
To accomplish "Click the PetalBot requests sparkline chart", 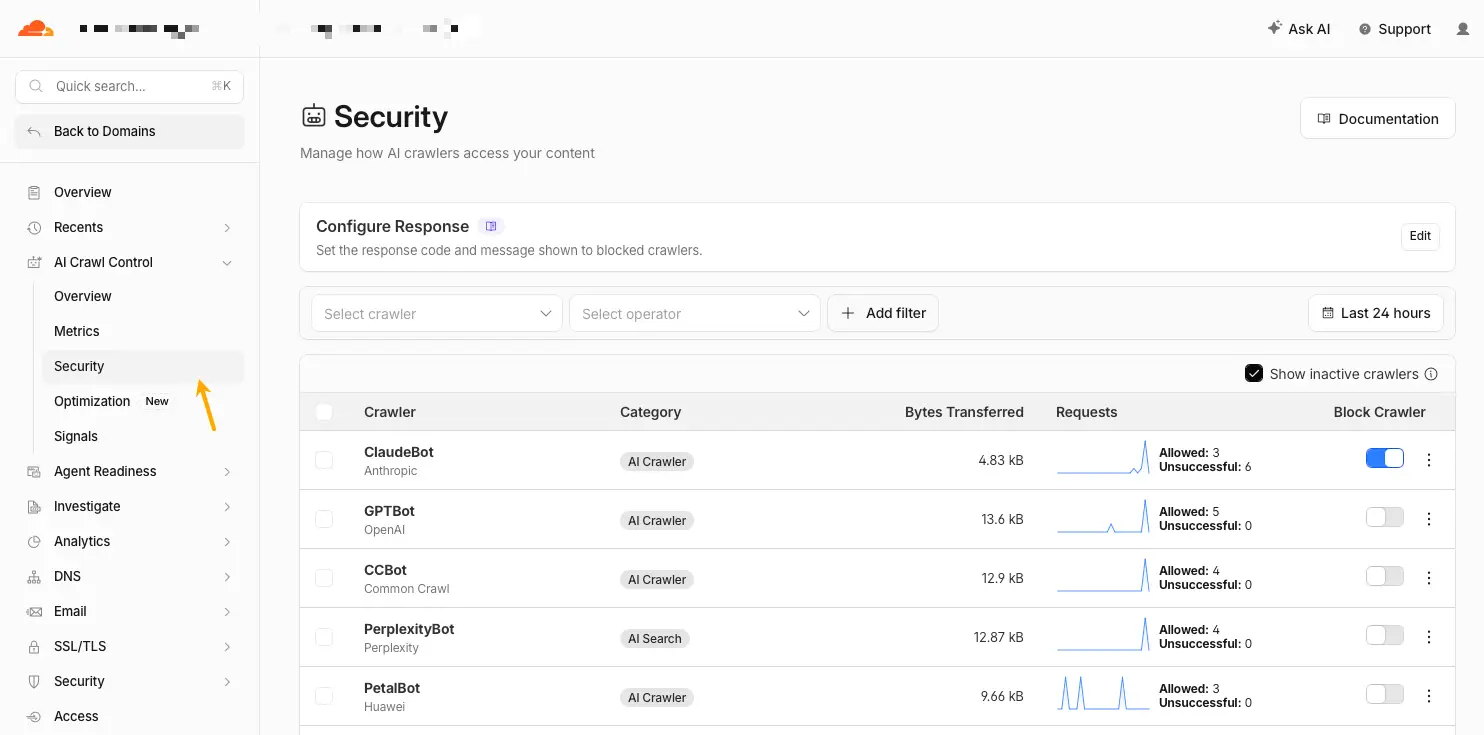I will (1103, 694).
